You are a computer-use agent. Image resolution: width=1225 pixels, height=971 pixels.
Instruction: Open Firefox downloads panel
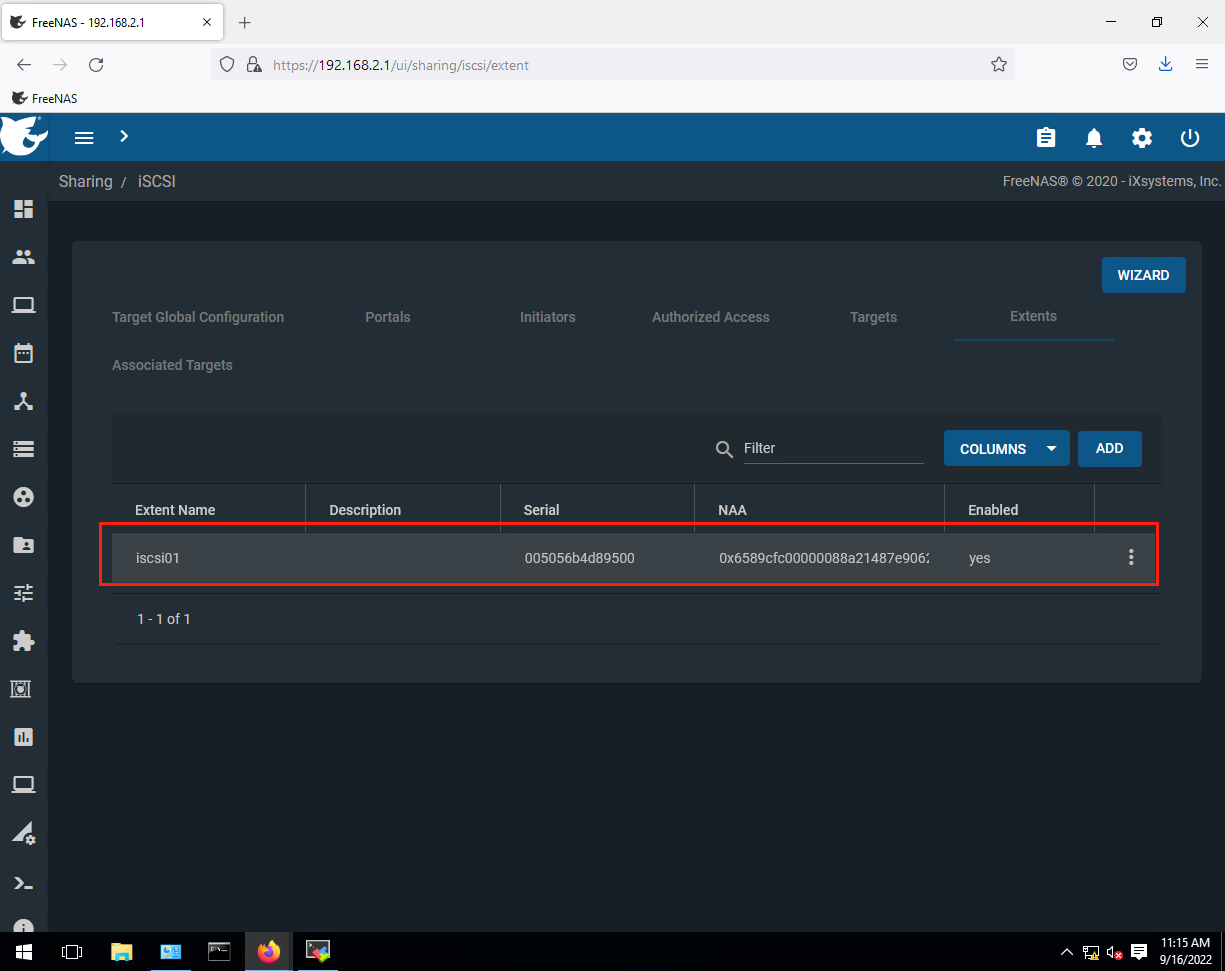click(1165, 64)
